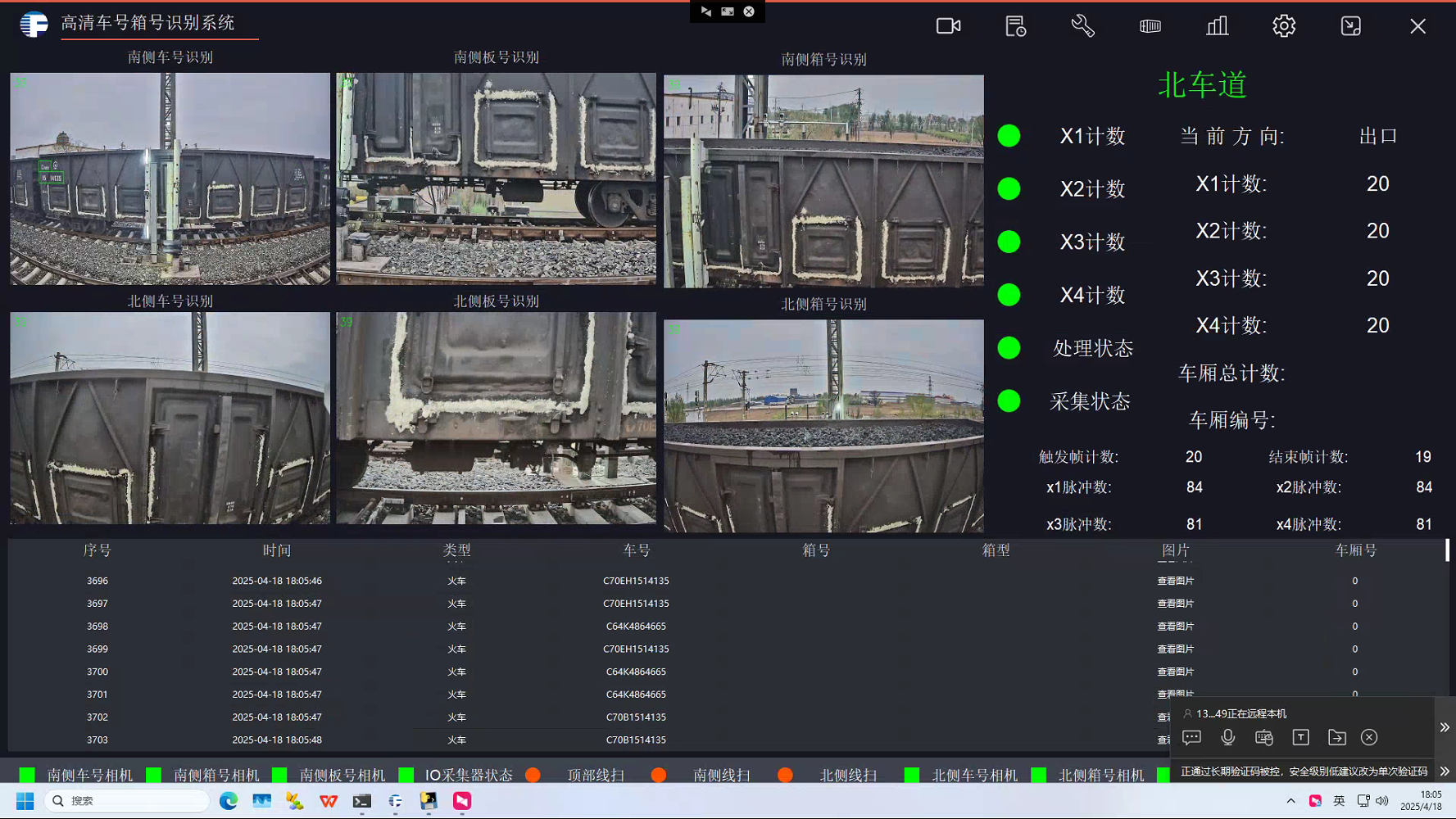Click the 南侧车号相机 green status square

pyautogui.click(x=27, y=775)
